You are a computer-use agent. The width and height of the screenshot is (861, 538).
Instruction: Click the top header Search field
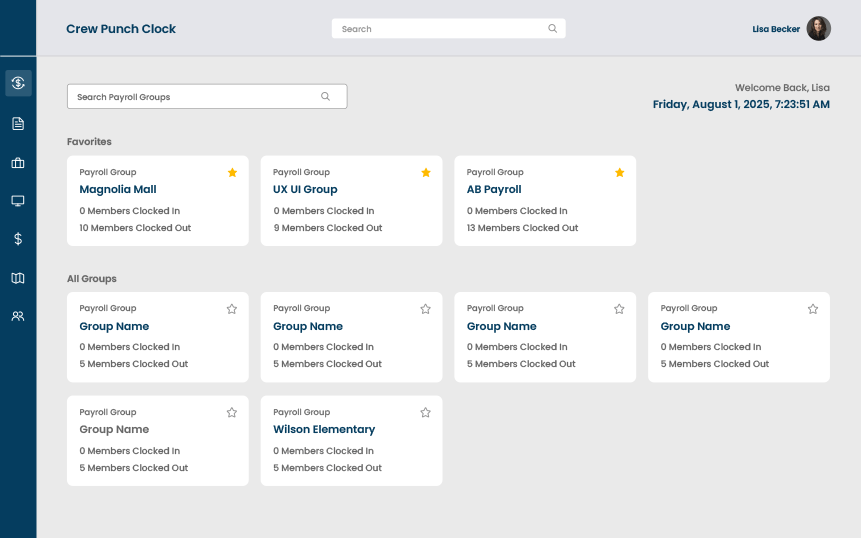tap(438, 29)
